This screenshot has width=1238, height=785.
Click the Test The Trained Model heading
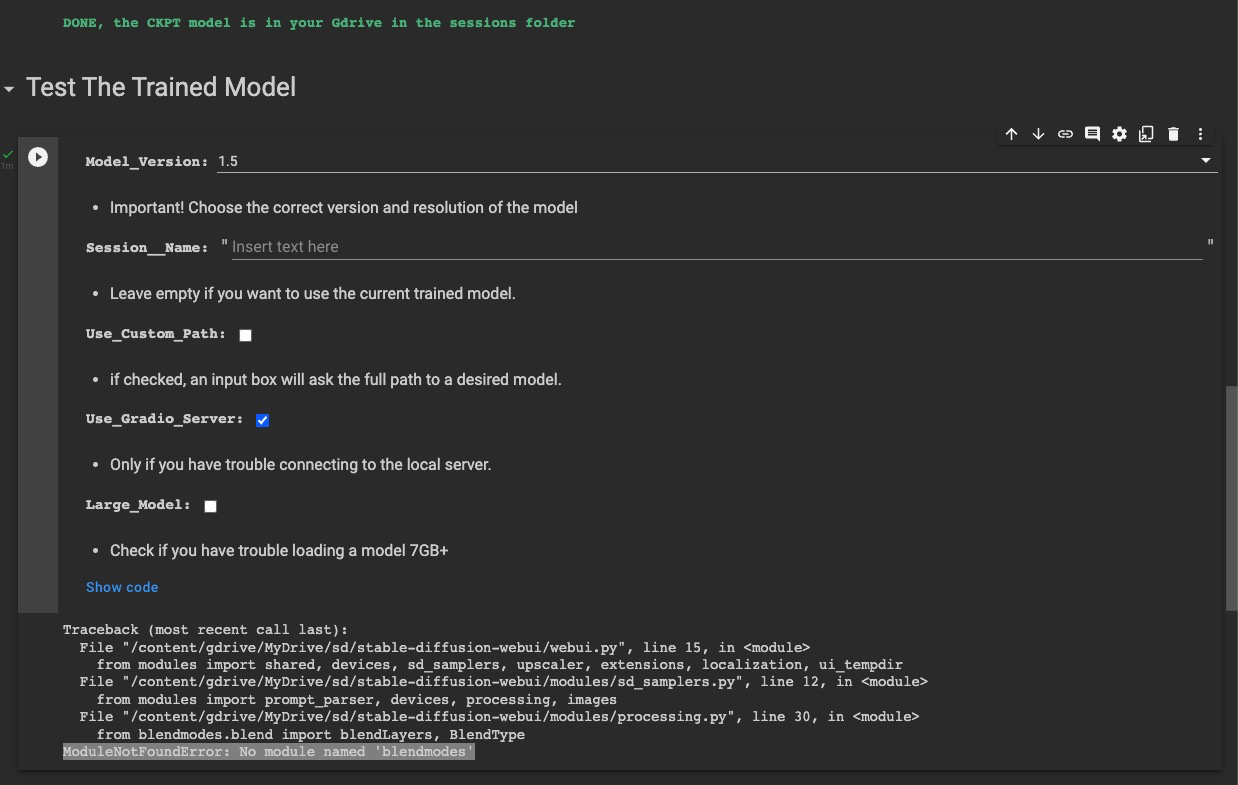(x=160, y=87)
